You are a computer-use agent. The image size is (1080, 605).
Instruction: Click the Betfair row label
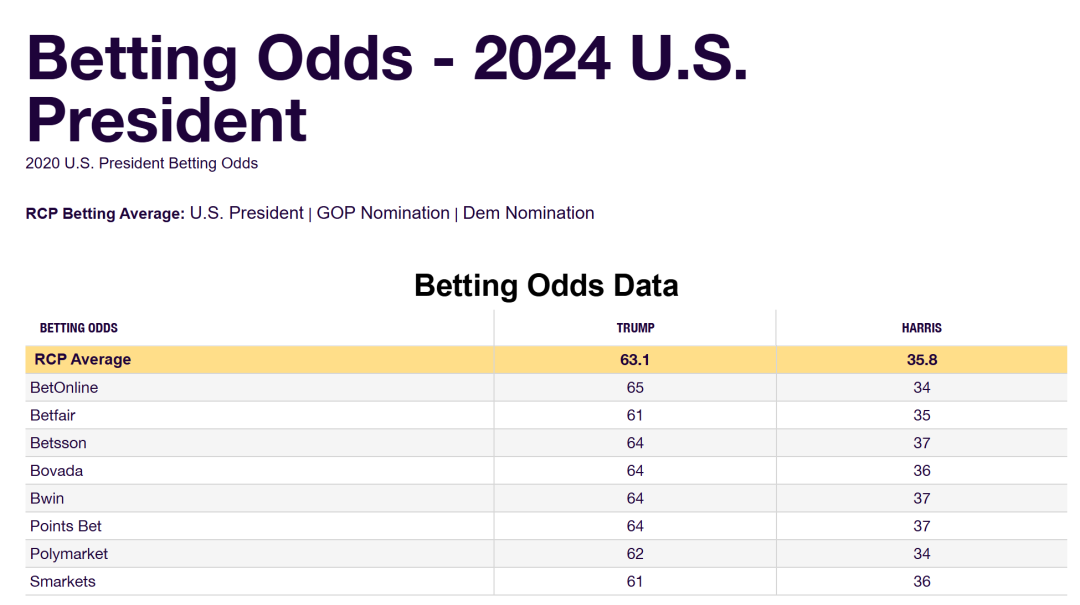[x=53, y=415]
